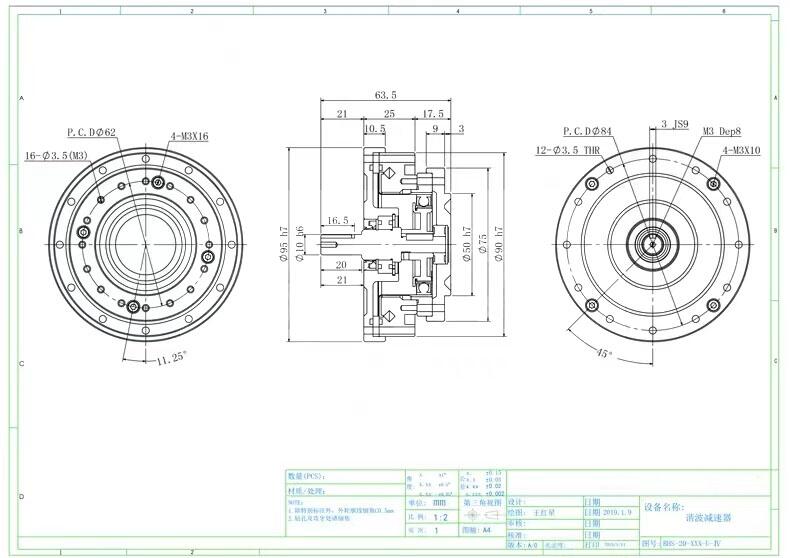The image size is (790, 558).
Task: Select the 12-Ø3.5 THR hole annotation
Action: [x=567, y=150]
